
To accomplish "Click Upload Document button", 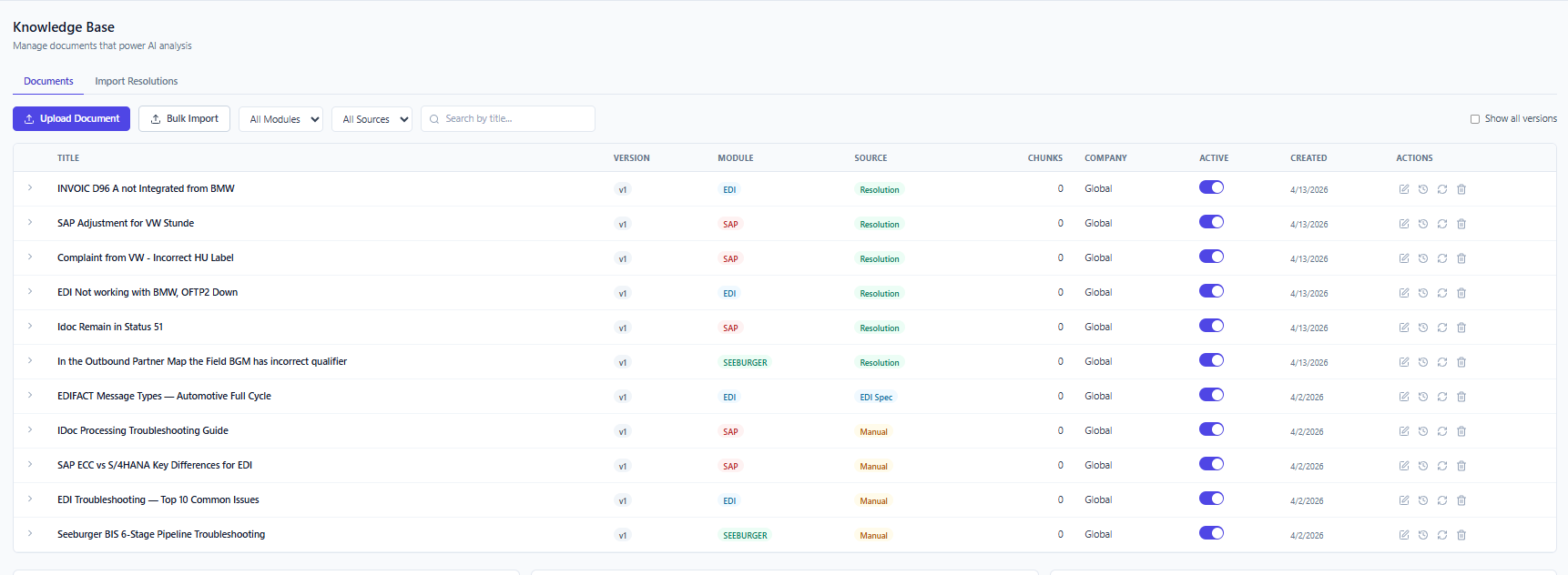I will click(71, 118).
